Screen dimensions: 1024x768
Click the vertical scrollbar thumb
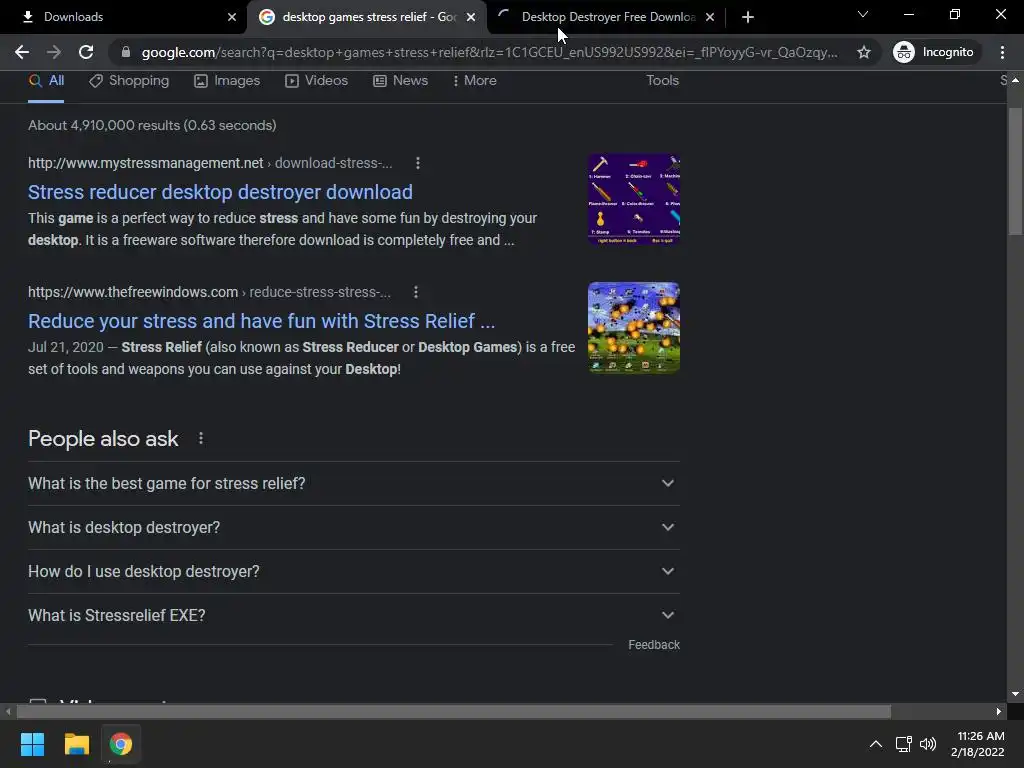(x=1015, y=170)
